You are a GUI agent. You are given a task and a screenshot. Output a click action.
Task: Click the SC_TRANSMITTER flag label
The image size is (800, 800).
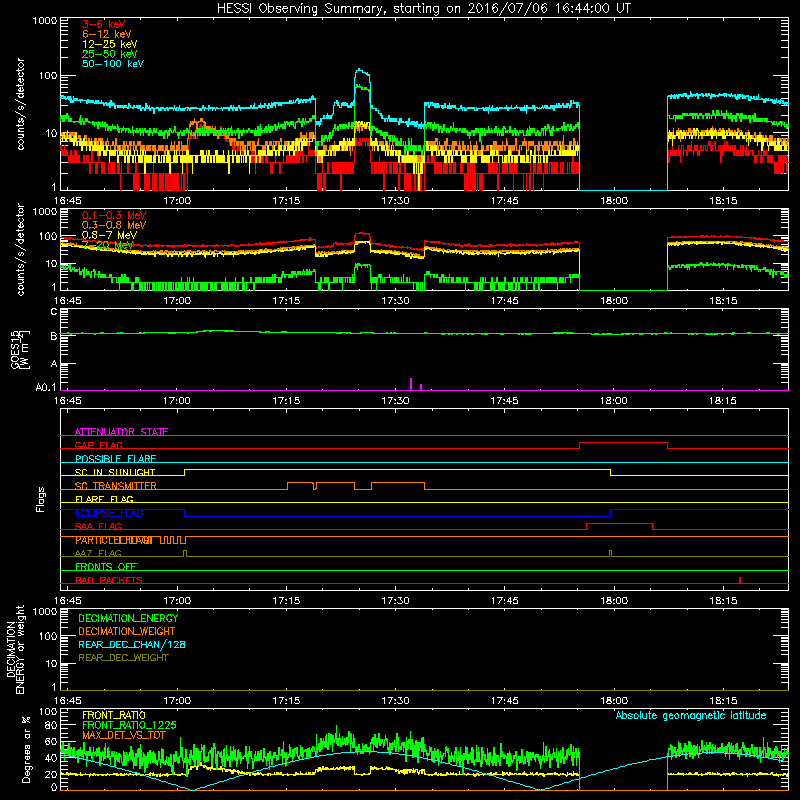115,486
